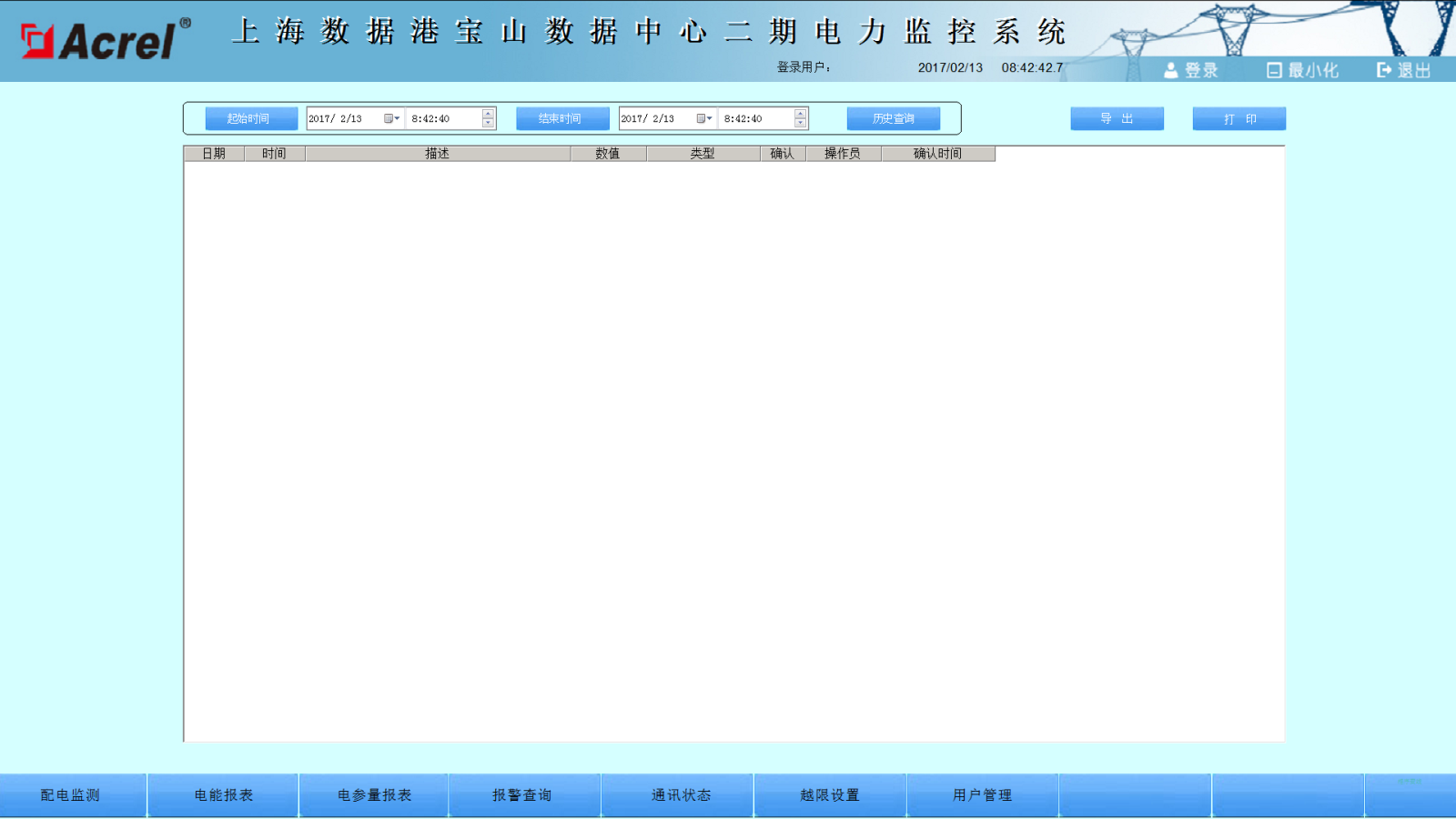Click the 最小化 minimize icon
Image resolution: width=1456 pixels, height=819 pixels.
click(1274, 70)
